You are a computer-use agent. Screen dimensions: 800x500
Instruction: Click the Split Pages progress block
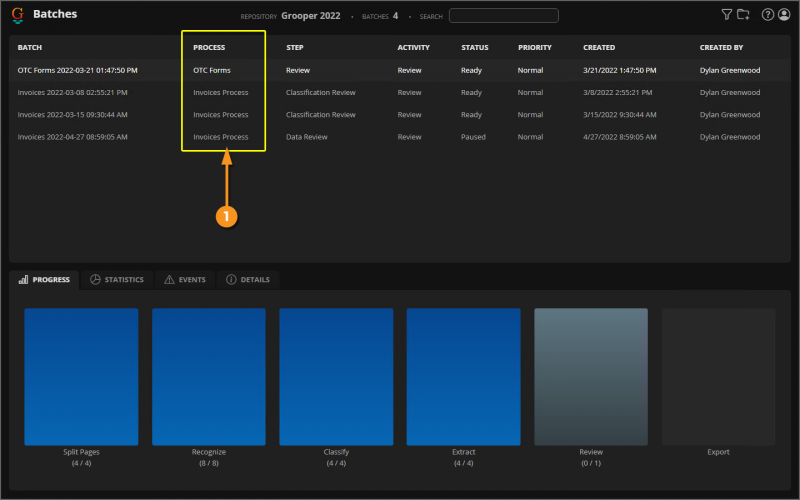pos(81,376)
